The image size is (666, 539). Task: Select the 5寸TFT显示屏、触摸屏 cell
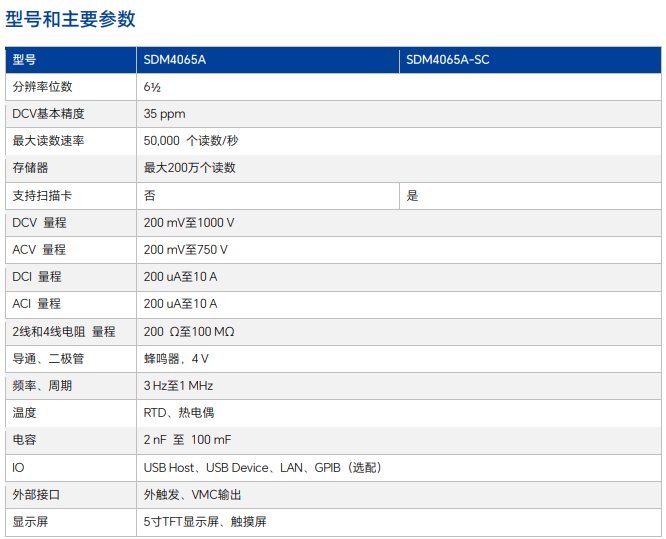tap(205, 521)
